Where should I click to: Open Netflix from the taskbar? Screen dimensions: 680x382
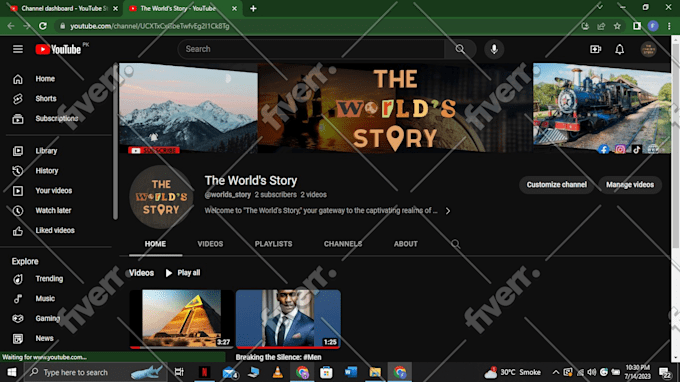(204, 372)
